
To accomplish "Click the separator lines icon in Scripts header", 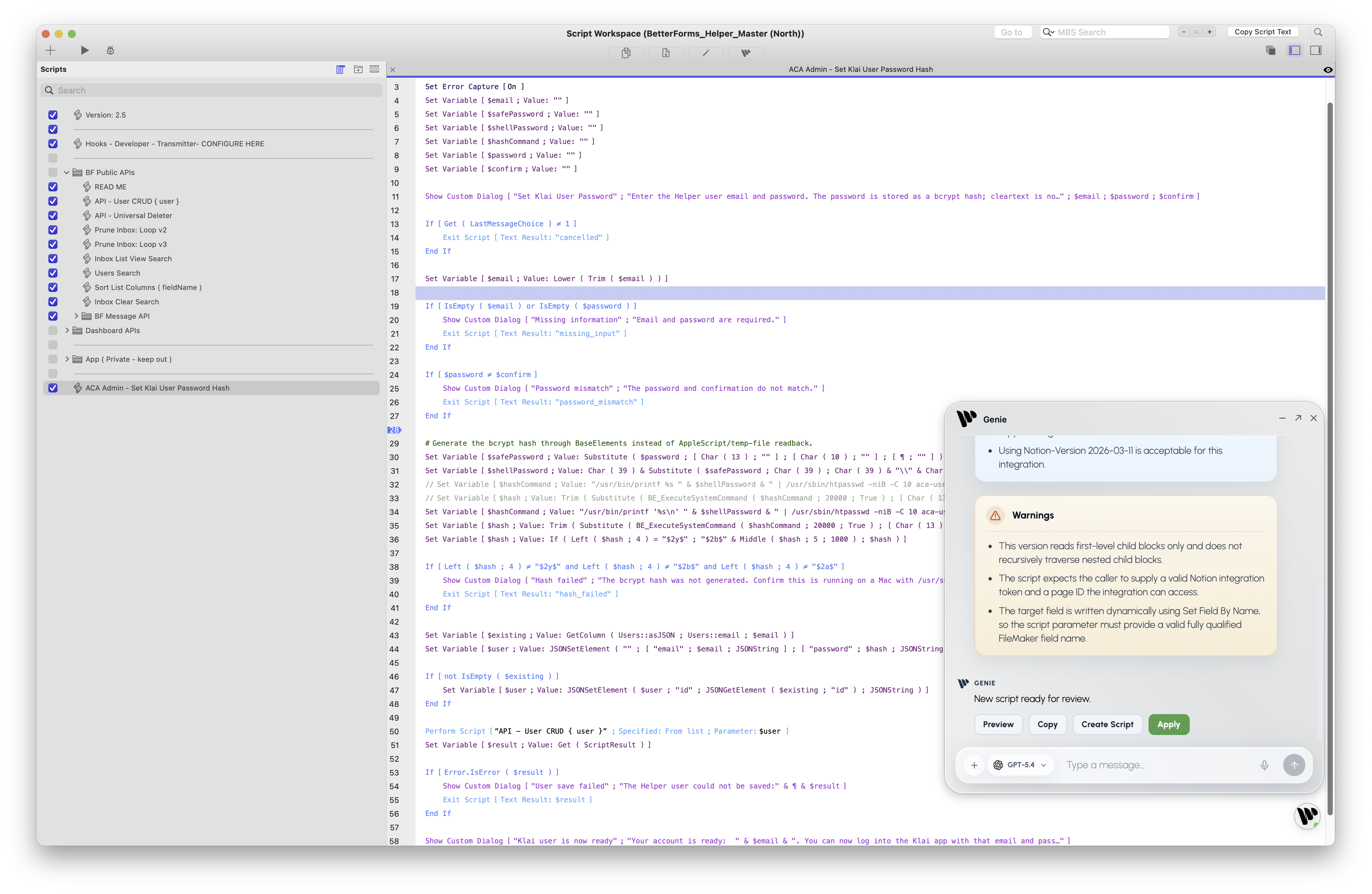I will (x=374, y=69).
